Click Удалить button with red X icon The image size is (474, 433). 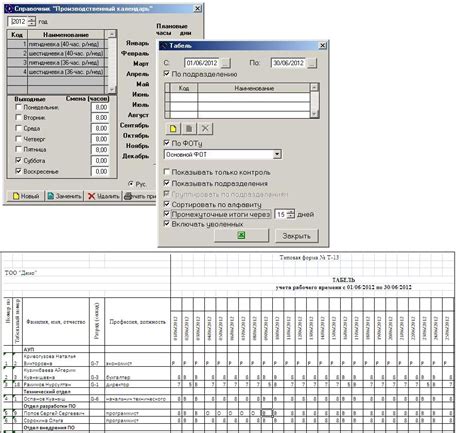pos(103,196)
